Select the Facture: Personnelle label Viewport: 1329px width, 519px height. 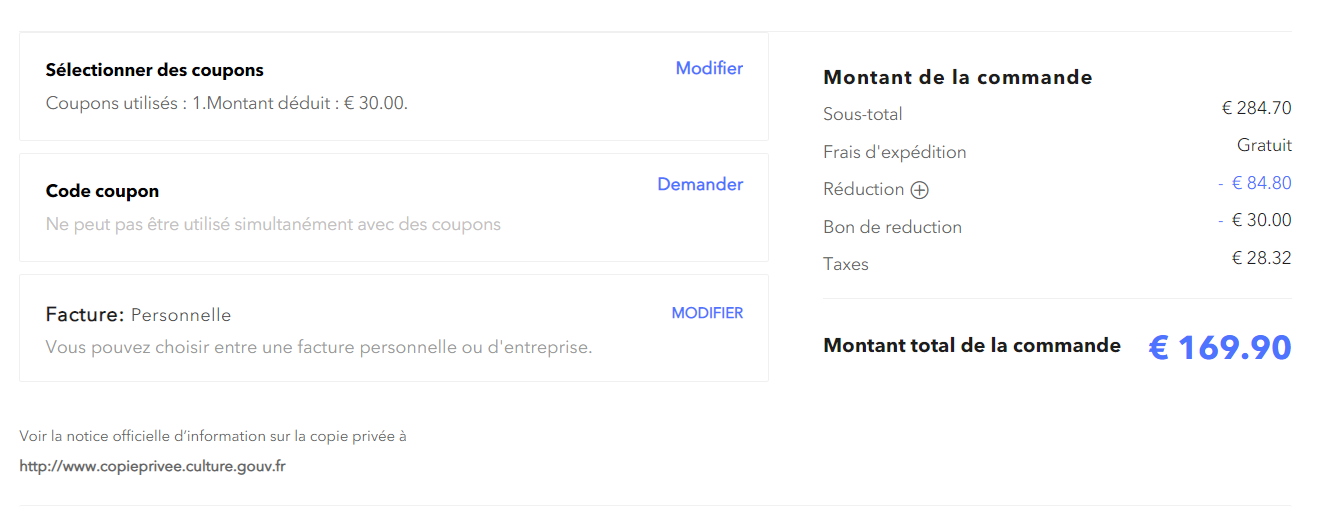pyautogui.click(x=138, y=315)
